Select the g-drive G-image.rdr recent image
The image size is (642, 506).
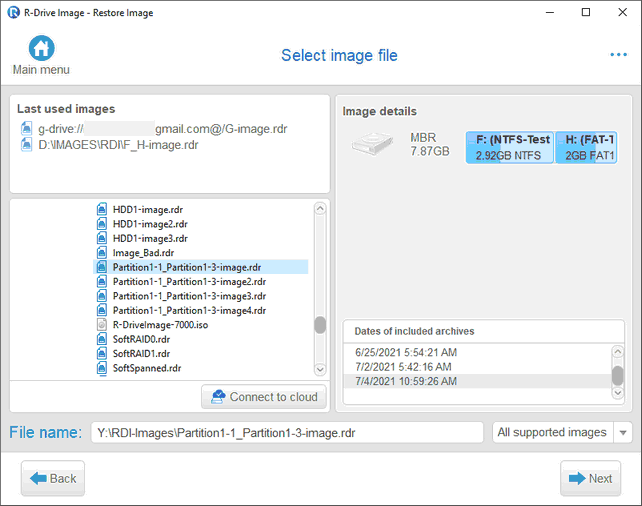tap(163, 129)
